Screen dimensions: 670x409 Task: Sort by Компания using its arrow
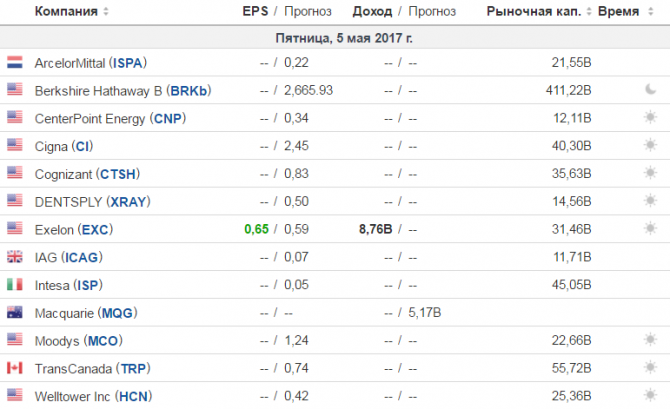pyautogui.click(x=106, y=12)
